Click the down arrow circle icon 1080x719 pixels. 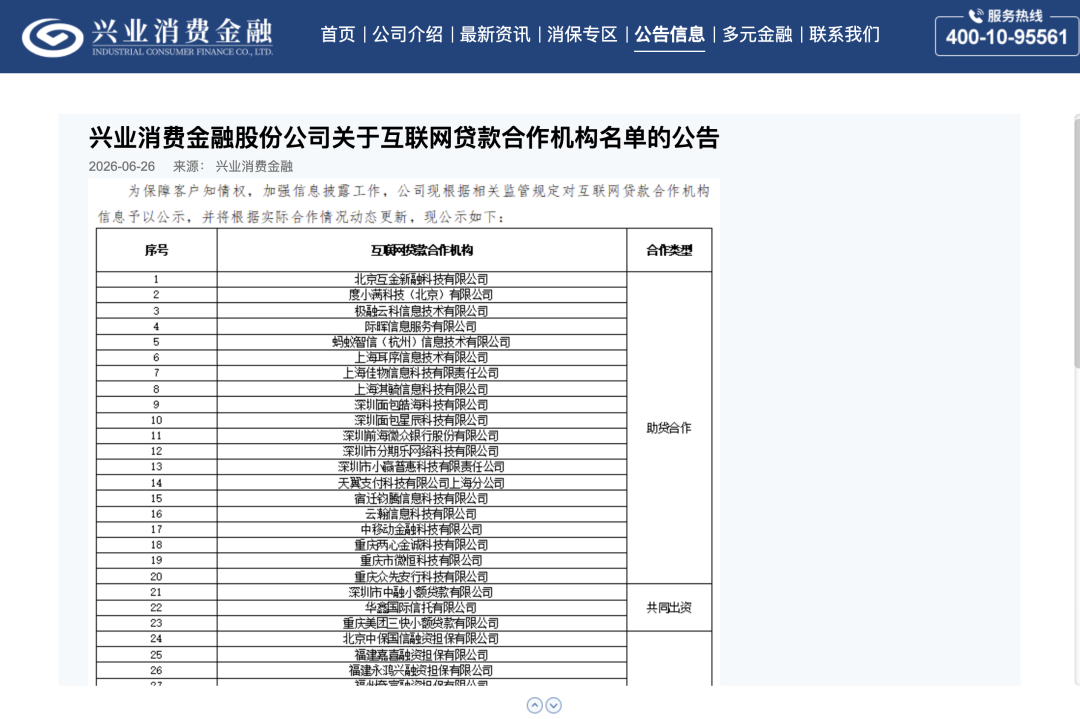tap(554, 705)
